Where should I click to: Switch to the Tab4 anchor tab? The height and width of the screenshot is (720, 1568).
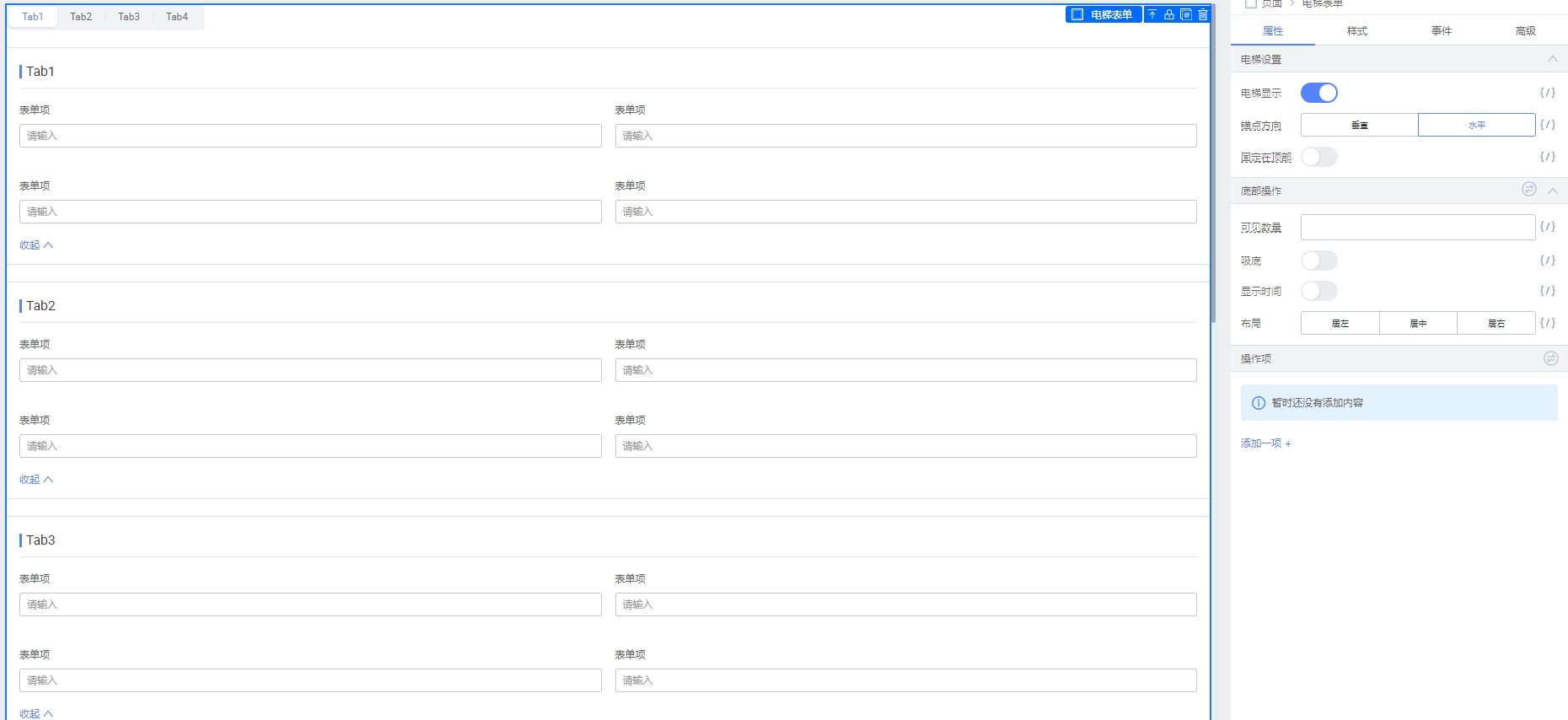point(177,17)
